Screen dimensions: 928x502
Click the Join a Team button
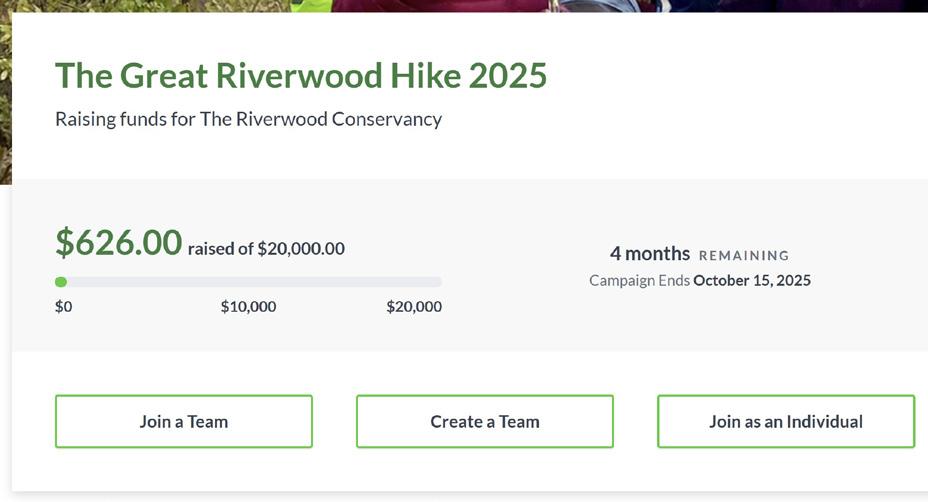pos(183,421)
